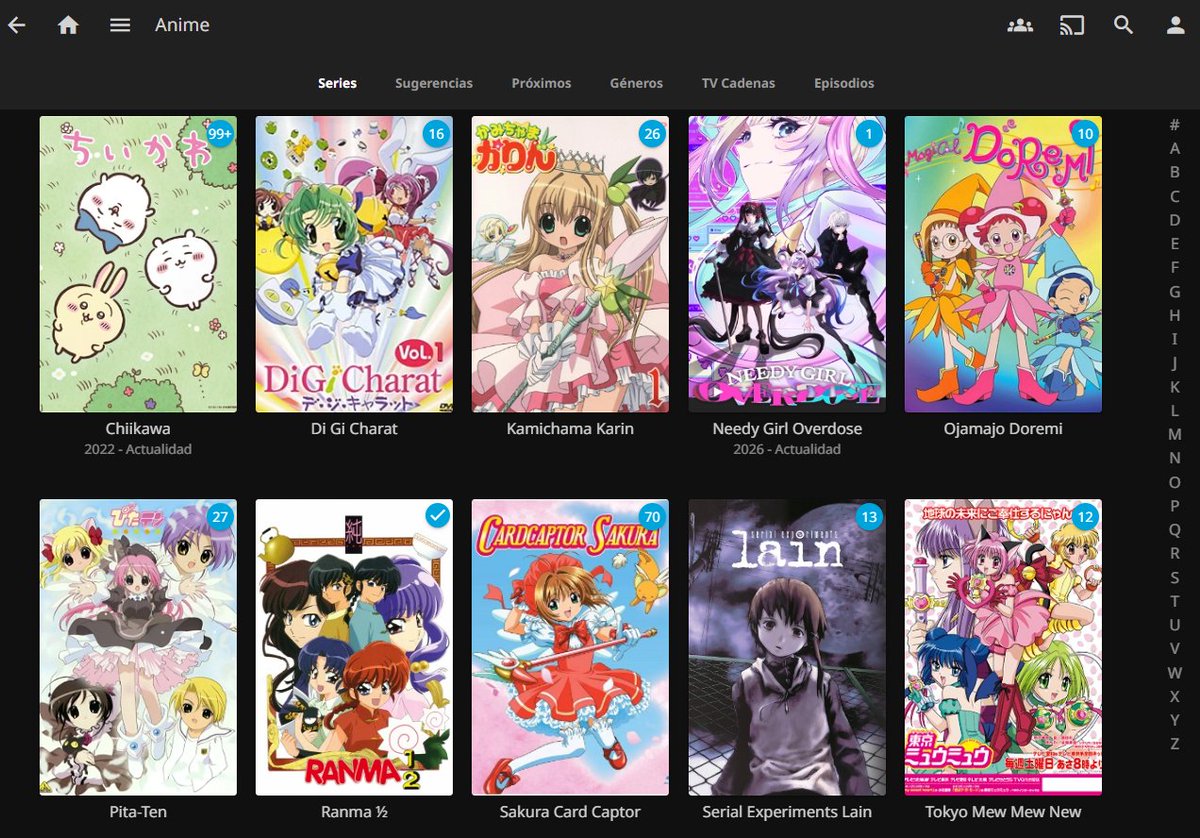Click the watched checkmark on Ranma ½
The height and width of the screenshot is (838, 1200).
437,515
